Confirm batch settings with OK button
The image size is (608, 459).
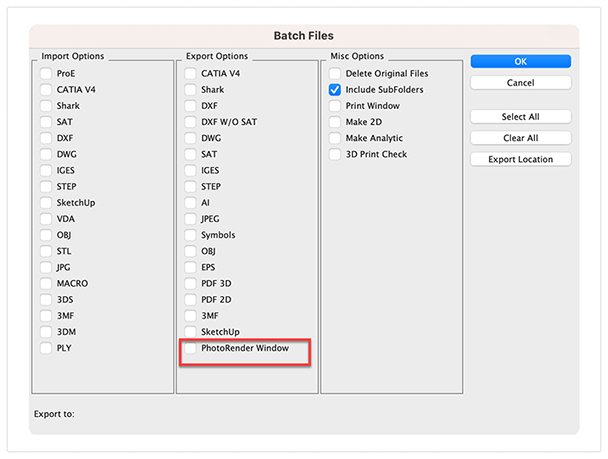tap(520, 61)
